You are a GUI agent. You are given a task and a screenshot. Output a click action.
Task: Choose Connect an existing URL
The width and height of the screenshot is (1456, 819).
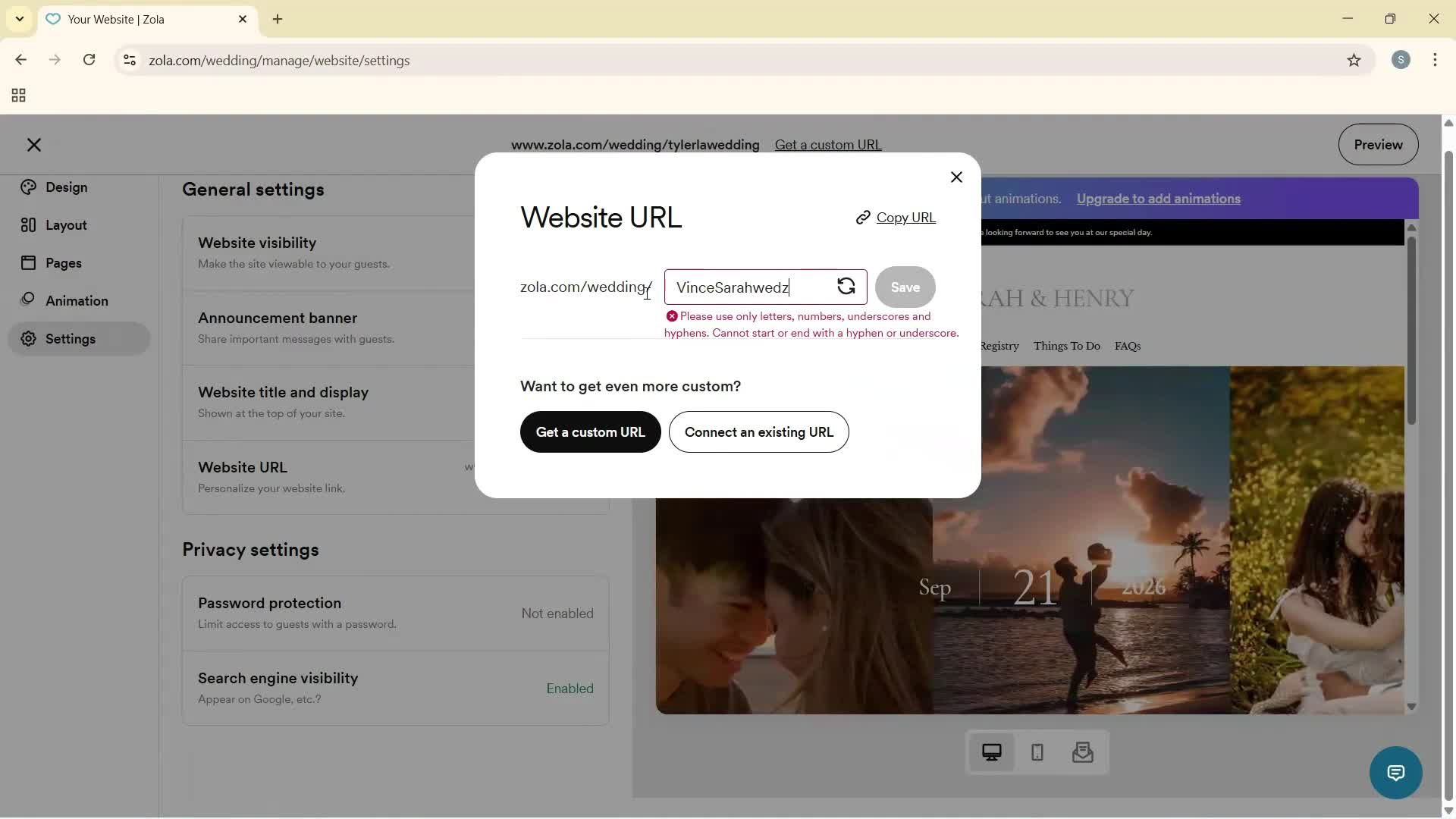pyautogui.click(x=758, y=432)
